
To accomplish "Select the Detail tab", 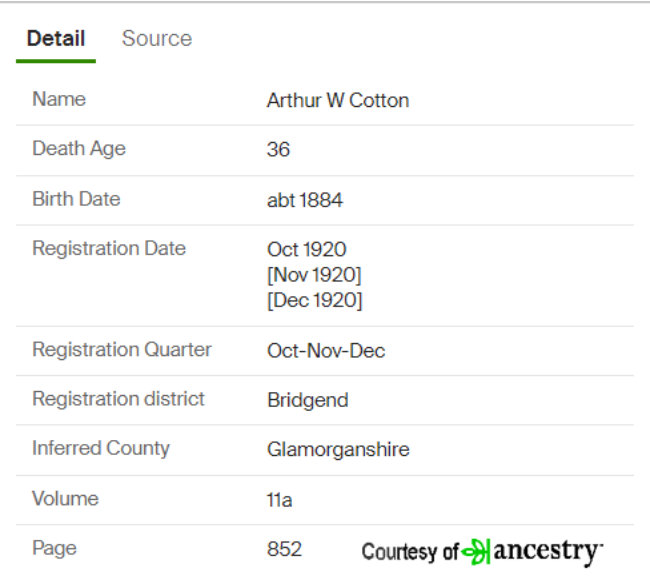I will click(x=56, y=39).
